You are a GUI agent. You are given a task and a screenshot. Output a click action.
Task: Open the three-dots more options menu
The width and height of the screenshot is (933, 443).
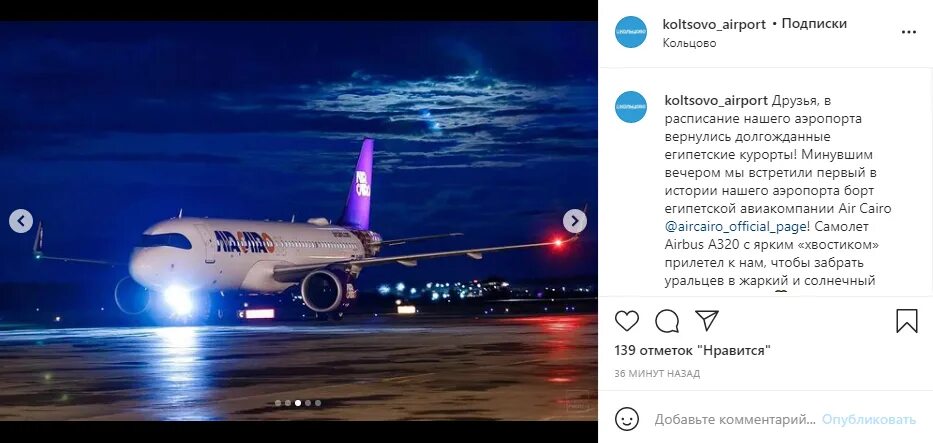point(909,32)
